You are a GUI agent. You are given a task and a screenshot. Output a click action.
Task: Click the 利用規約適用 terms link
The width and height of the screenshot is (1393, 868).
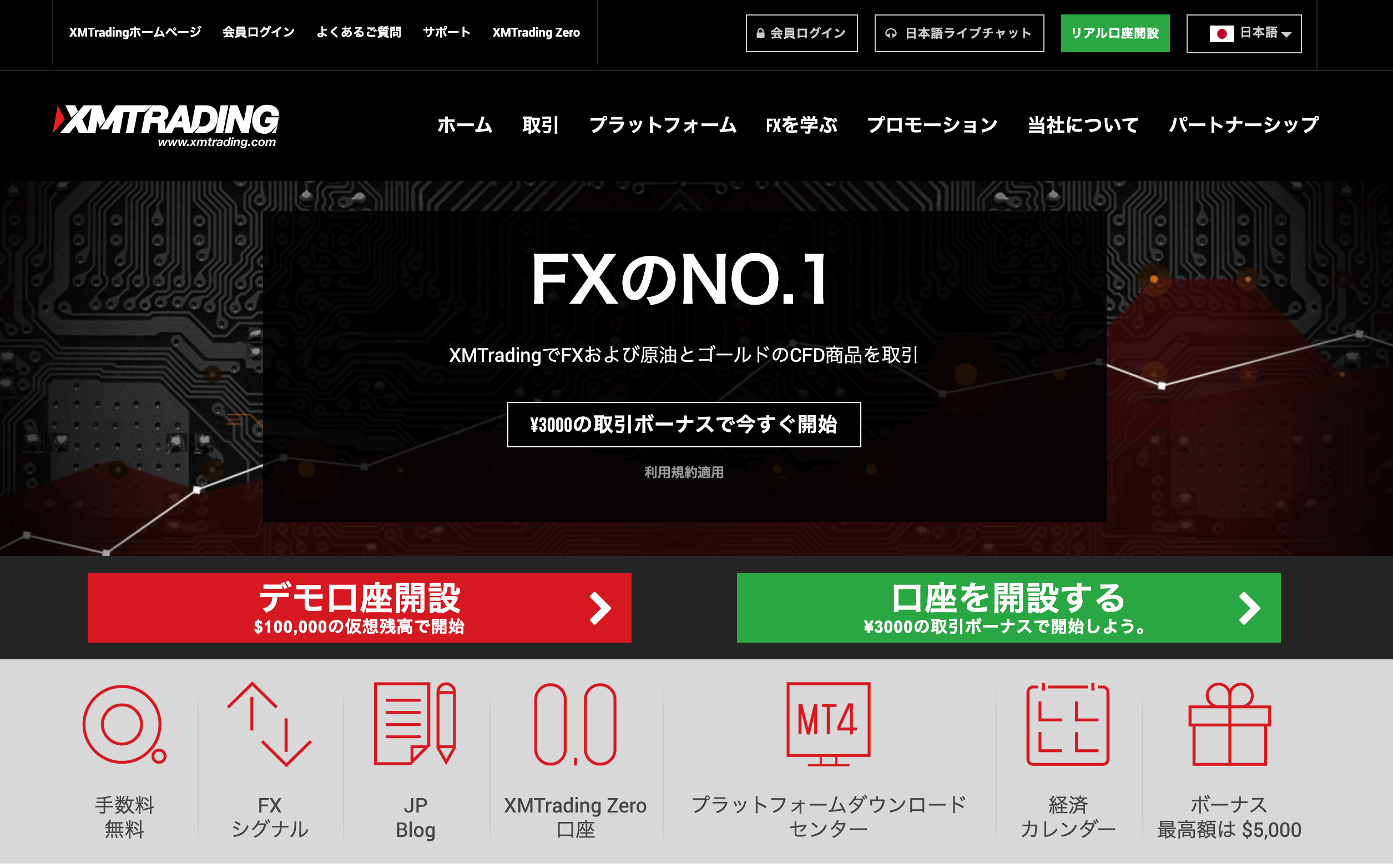click(x=684, y=472)
